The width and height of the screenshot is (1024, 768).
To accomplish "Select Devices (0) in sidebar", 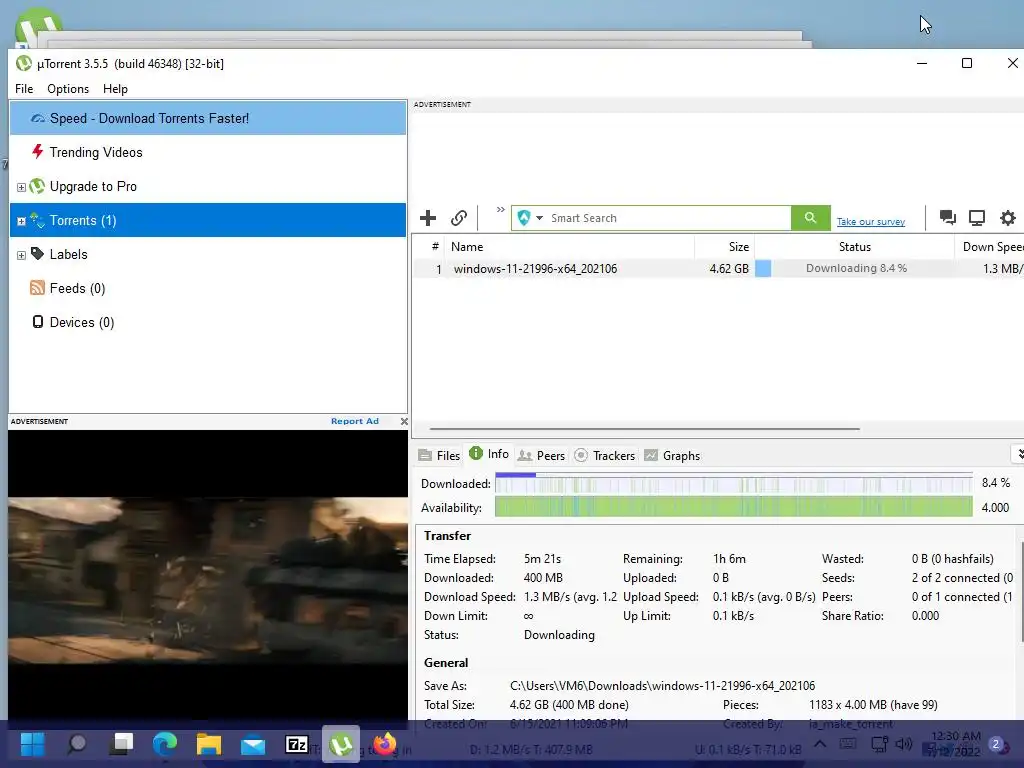I will pyautogui.click(x=208, y=322).
